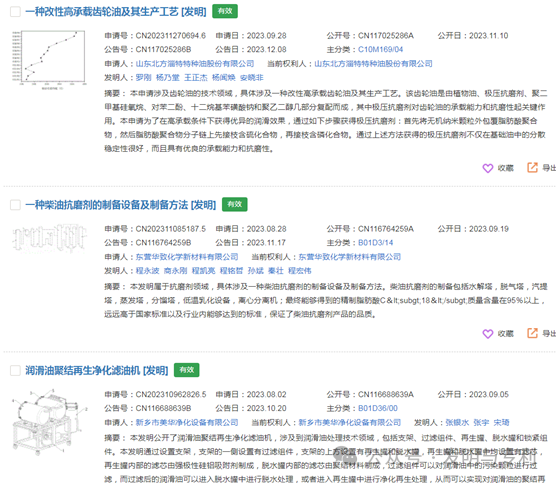
Task: Open current rights holder 山东北方淄特特种油股份有限公司
Action: [373, 64]
